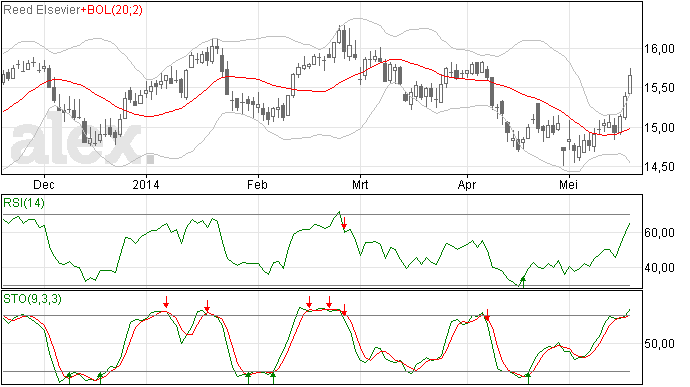The width and height of the screenshot is (690, 387).
Task: Click the Mrt date axis label
Action: 360,184
